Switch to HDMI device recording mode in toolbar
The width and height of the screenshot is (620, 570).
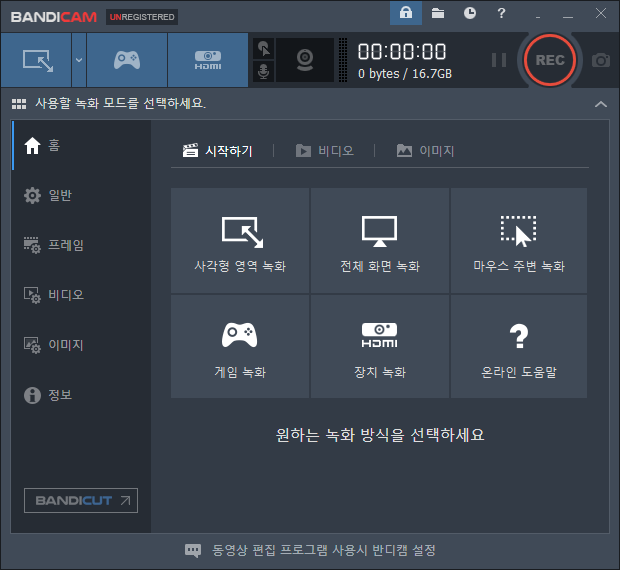pyautogui.click(x=208, y=60)
